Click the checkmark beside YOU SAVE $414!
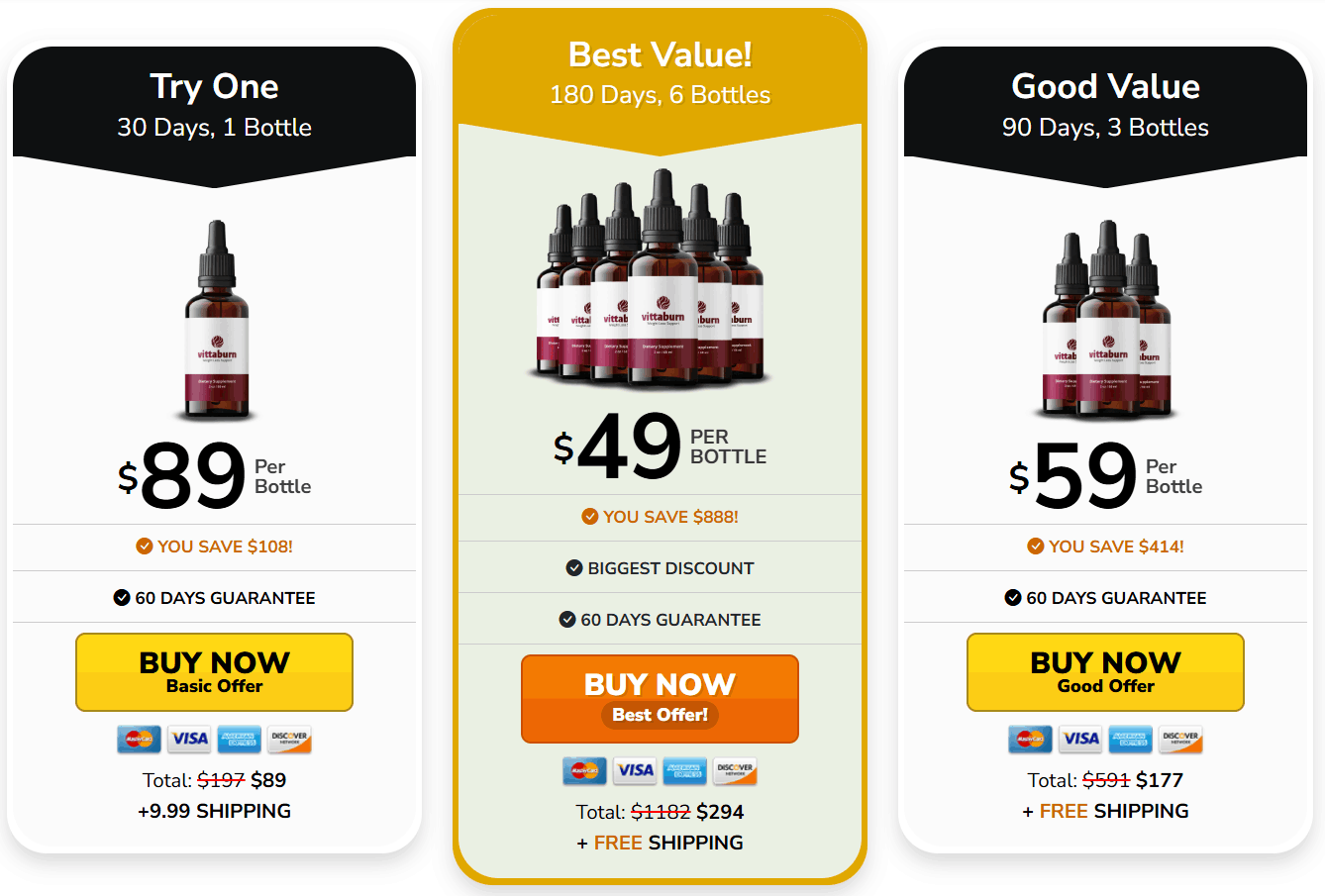This screenshot has height=896, width=1325. tap(1036, 547)
